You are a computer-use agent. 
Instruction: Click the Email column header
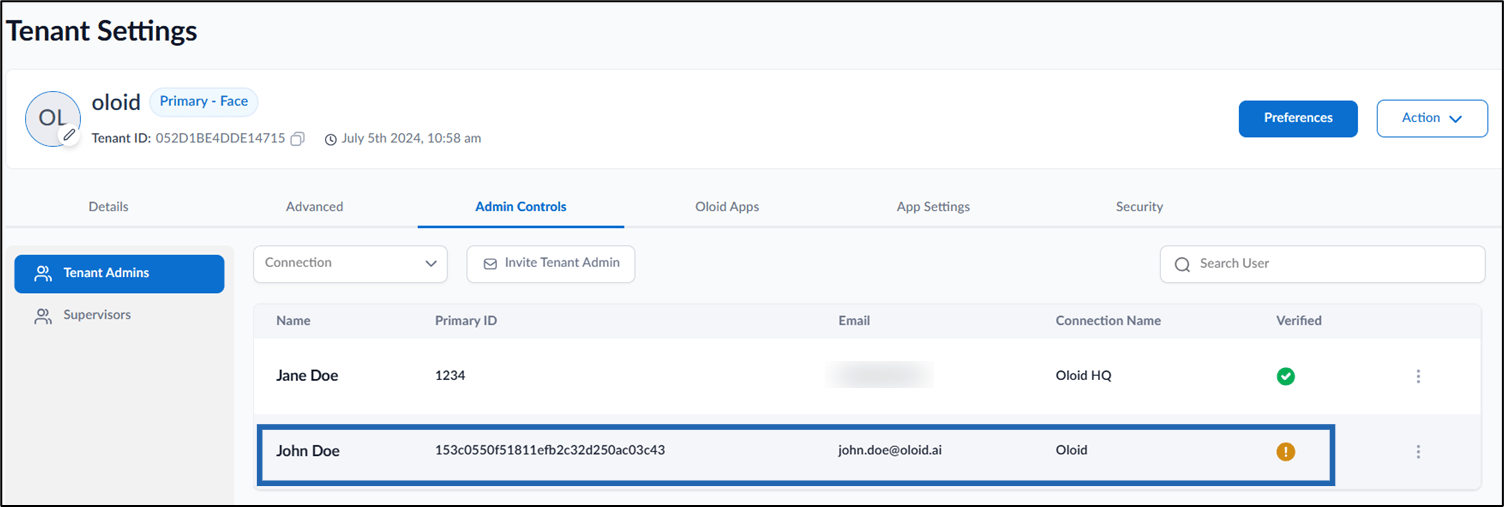pos(854,321)
